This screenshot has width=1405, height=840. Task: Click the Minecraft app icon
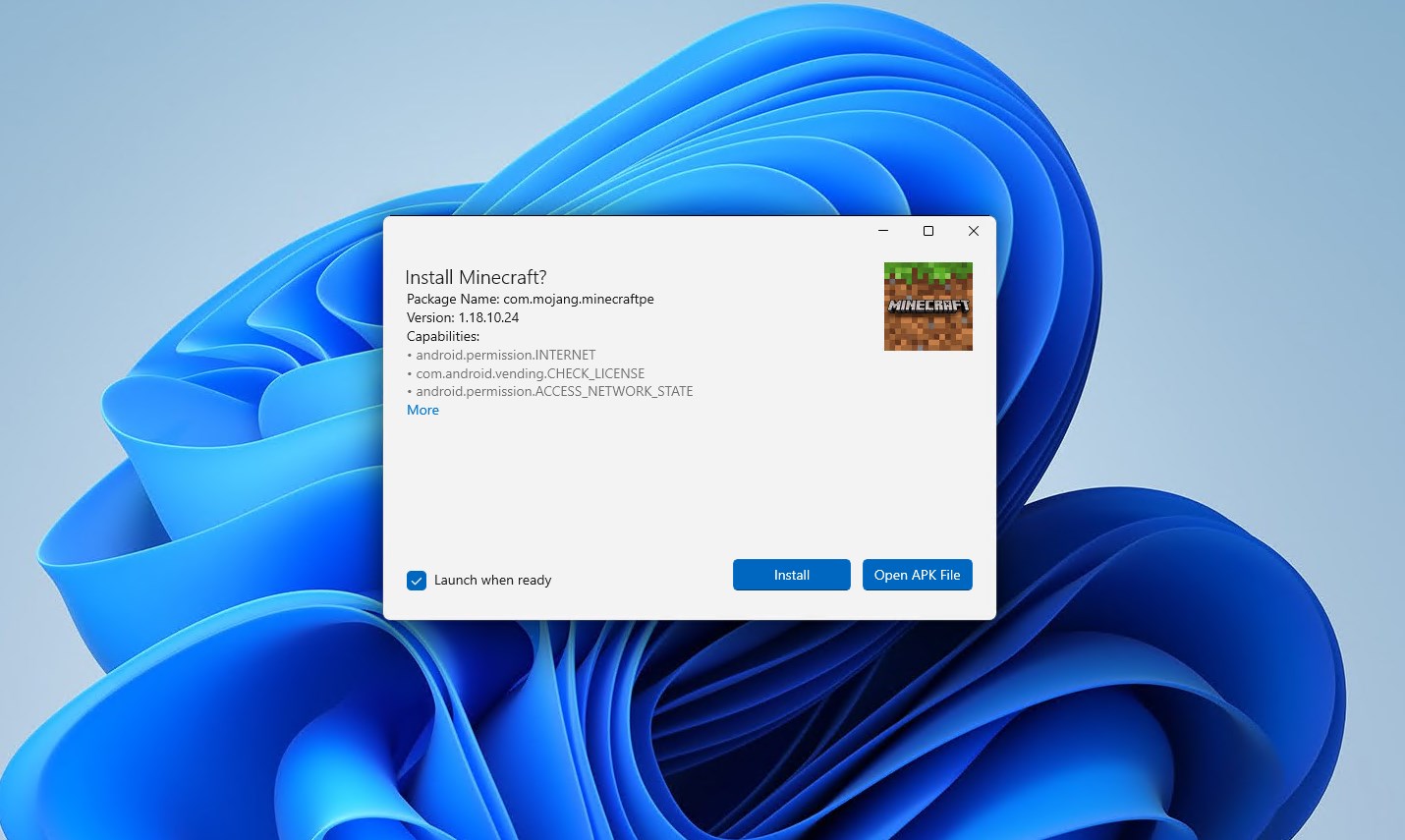928,307
